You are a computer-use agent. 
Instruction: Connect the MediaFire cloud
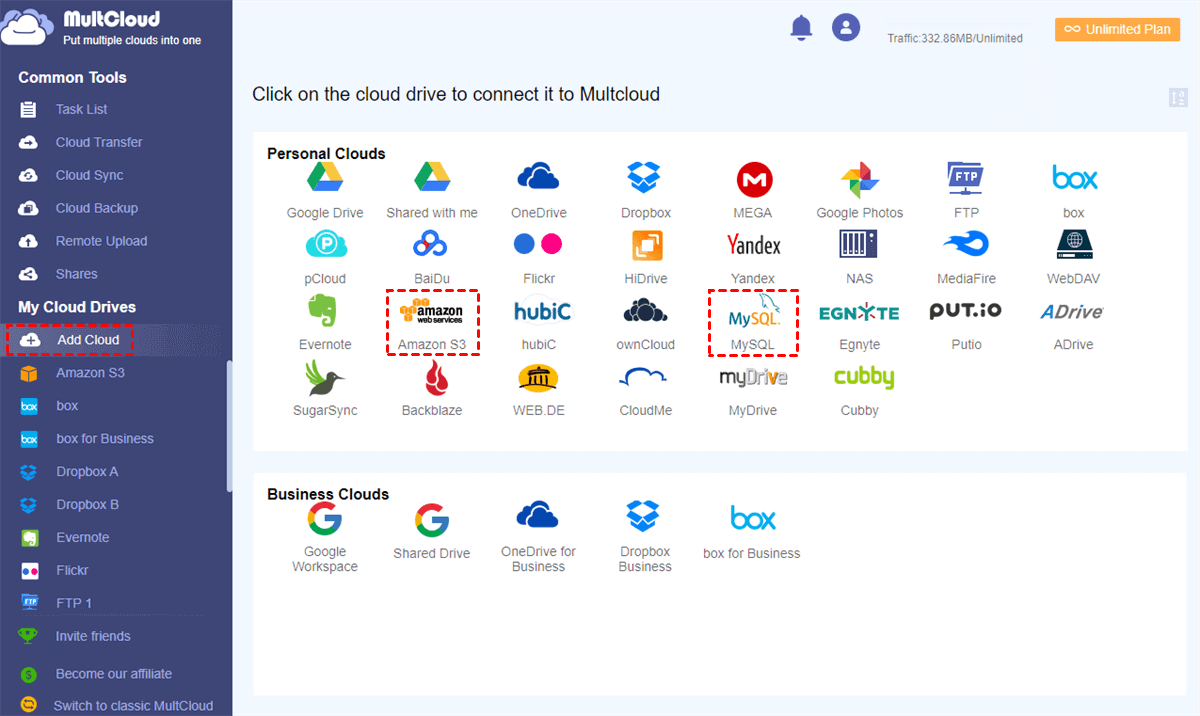point(966,256)
